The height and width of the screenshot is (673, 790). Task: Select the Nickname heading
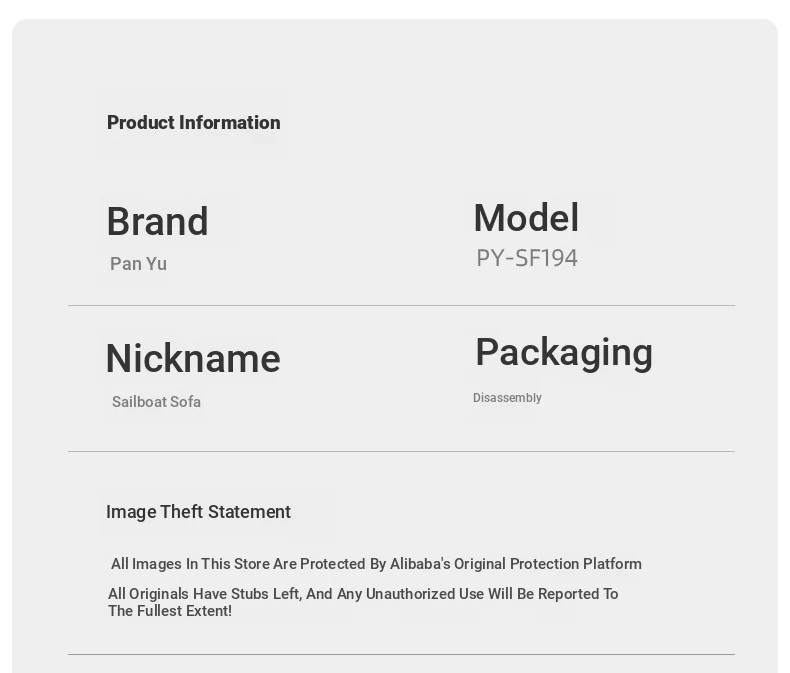point(193,358)
